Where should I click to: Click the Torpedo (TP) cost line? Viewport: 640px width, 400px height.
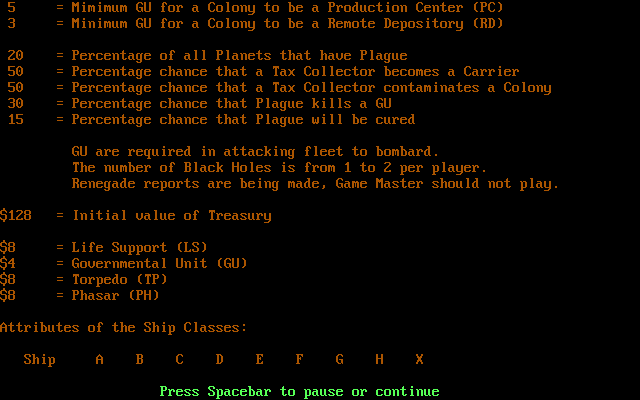click(84, 280)
